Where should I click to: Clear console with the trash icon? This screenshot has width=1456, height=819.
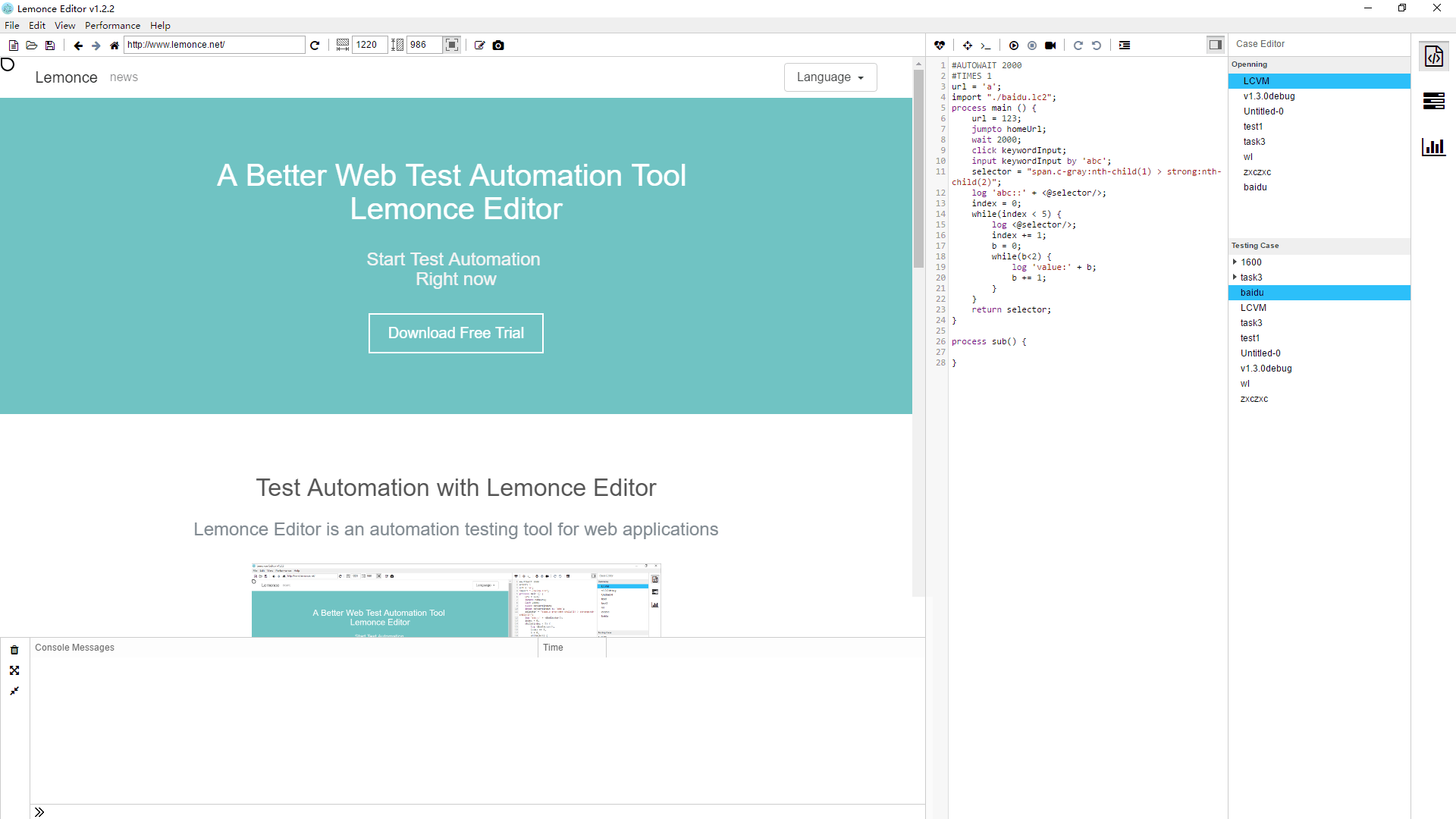tap(14, 650)
